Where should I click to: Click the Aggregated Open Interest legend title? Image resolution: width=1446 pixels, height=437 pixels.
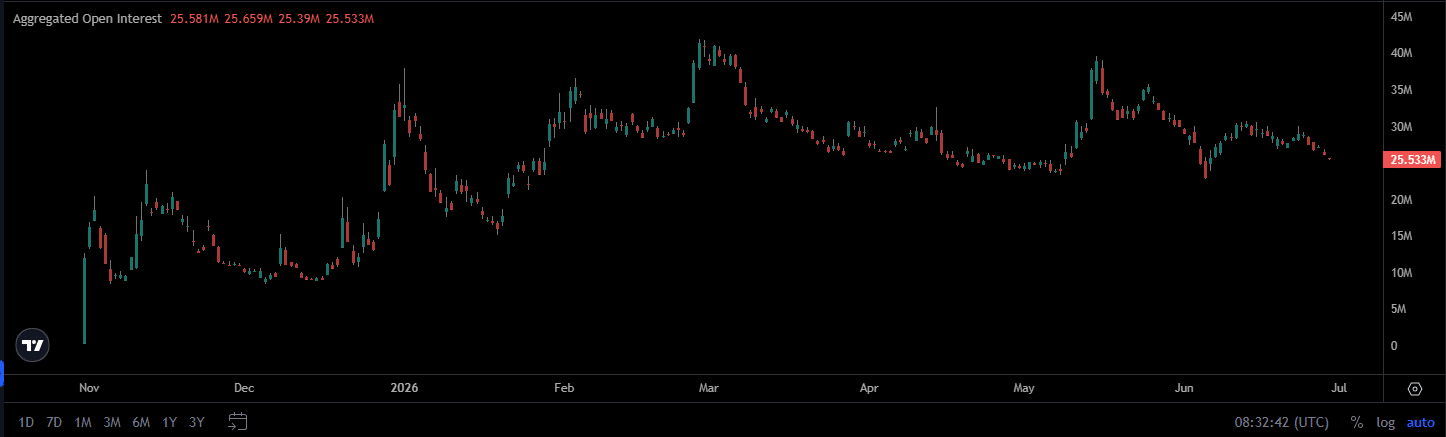(87, 19)
